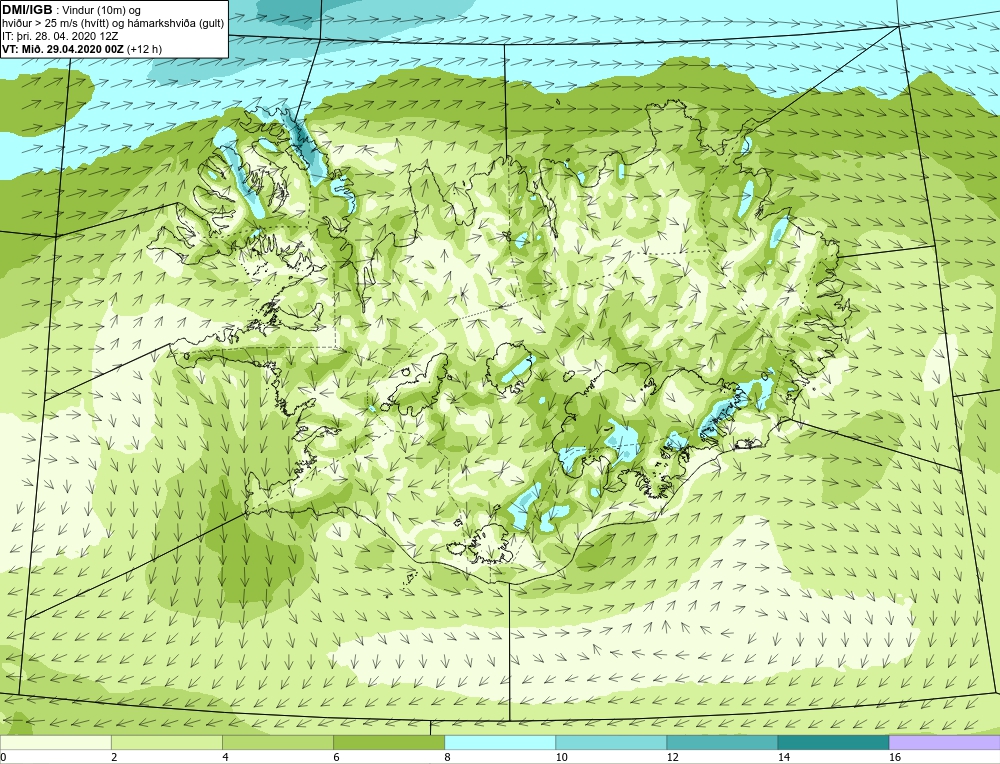1000x764 pixels.
Task: Click legend label '4' on the scale
Action: [x=225, y=757]
